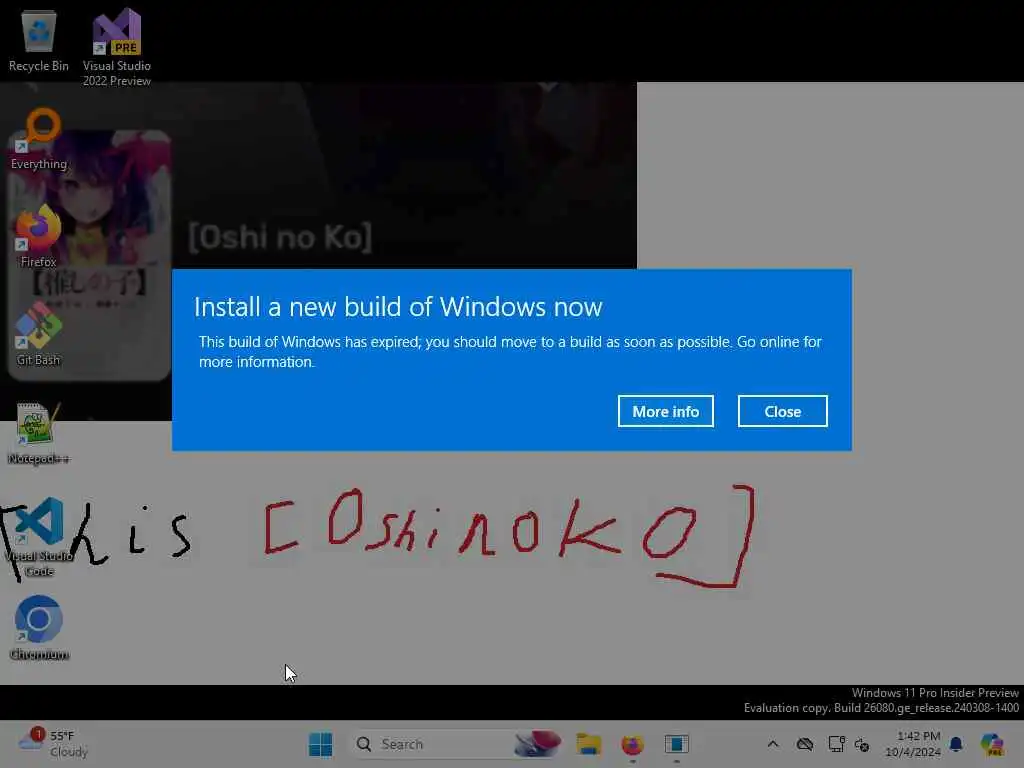Click the dialog heading 'Install a new build of Windows now'
This screenshot has width=1024, height=768.
(398, 307)
